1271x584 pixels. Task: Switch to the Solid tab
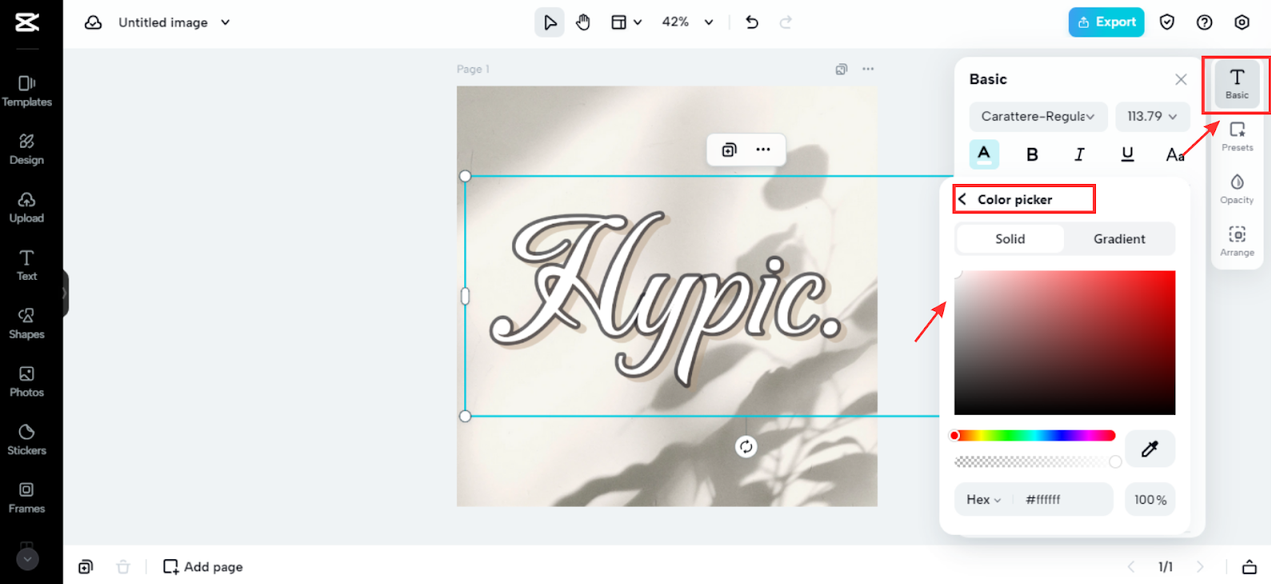pos(1010,239)
